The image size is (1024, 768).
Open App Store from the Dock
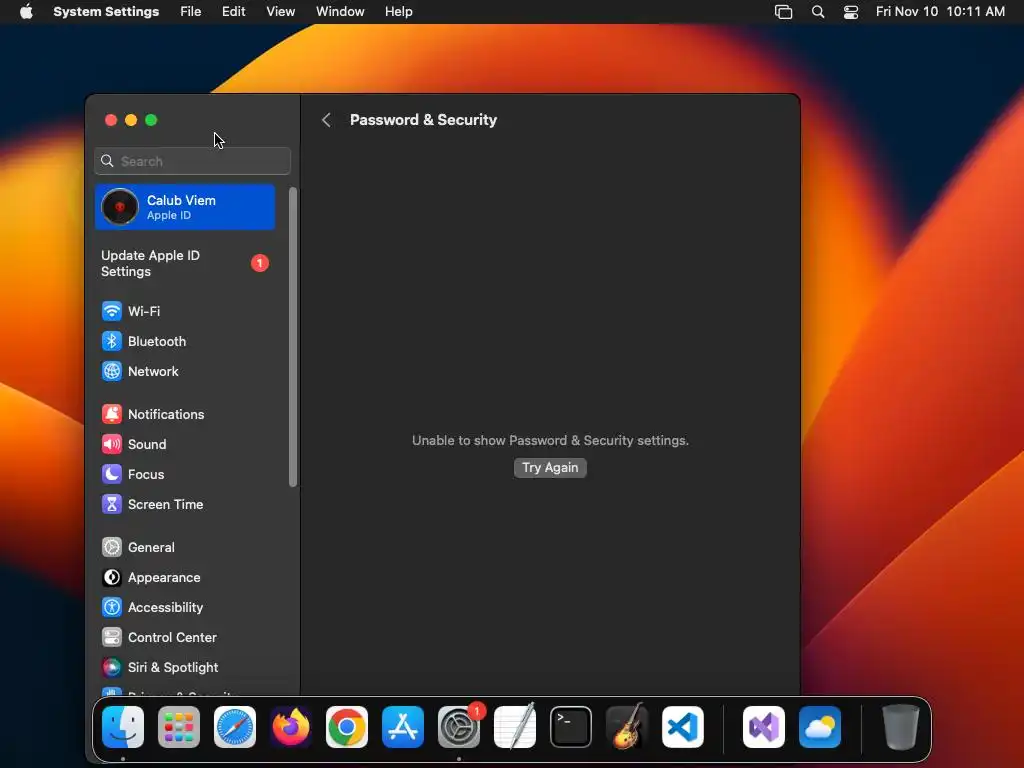click(403, 727)
